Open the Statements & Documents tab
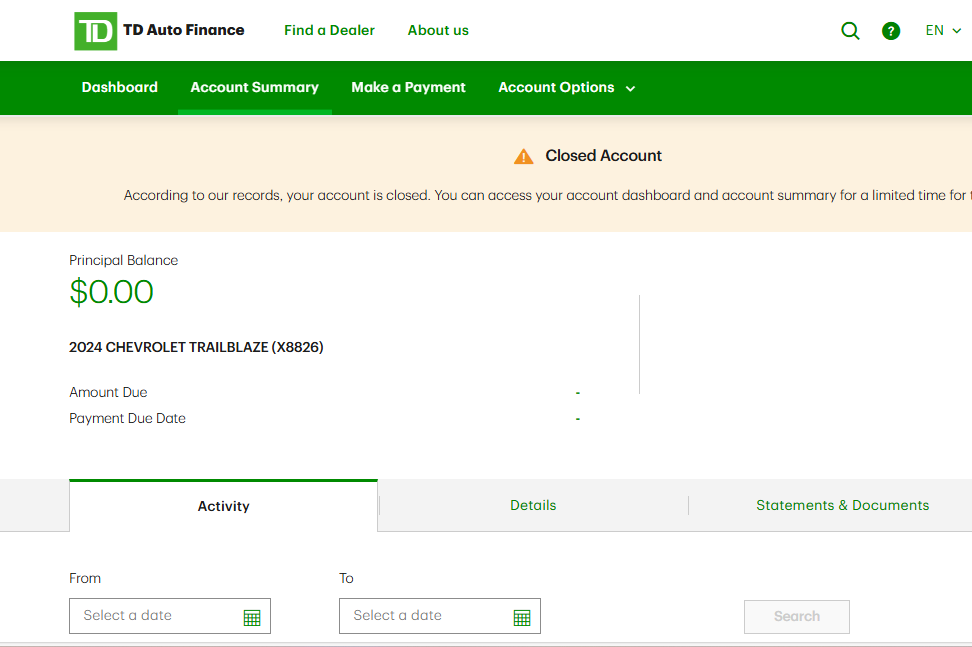This screenshot has height=647, width=972. point(842,505)
